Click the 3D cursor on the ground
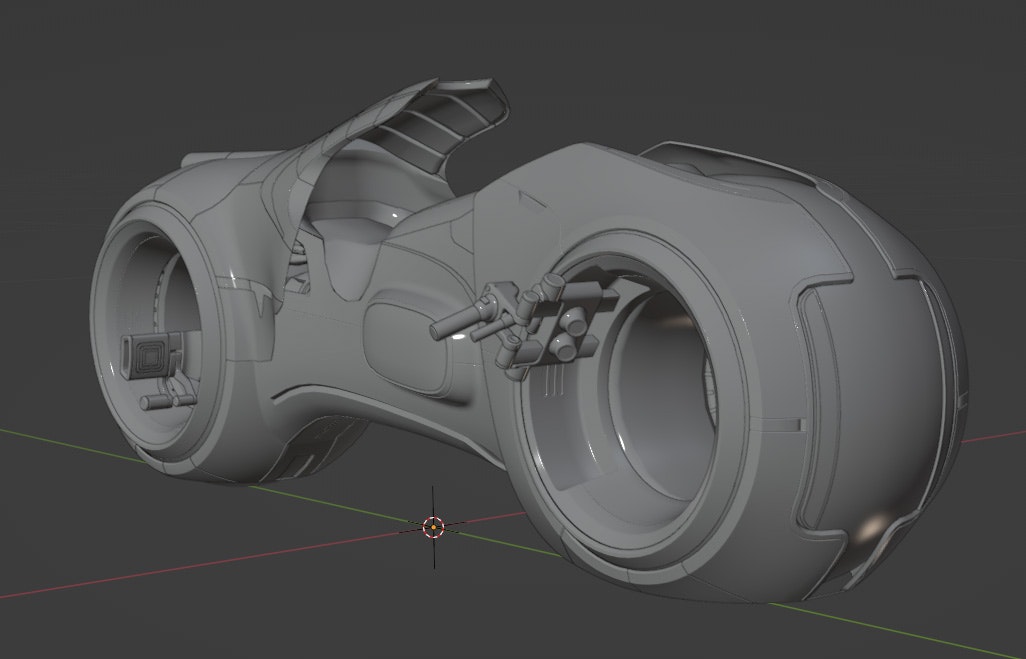The width and height of the screenshot is (1026, 659). (433, 526)
